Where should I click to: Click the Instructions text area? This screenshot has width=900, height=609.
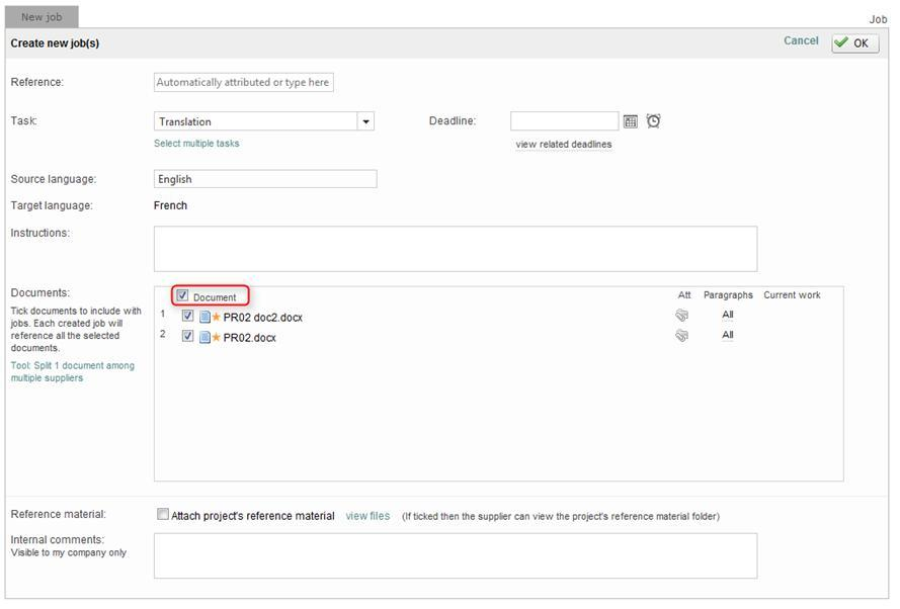pyautogui.click(x=455, y=249)
